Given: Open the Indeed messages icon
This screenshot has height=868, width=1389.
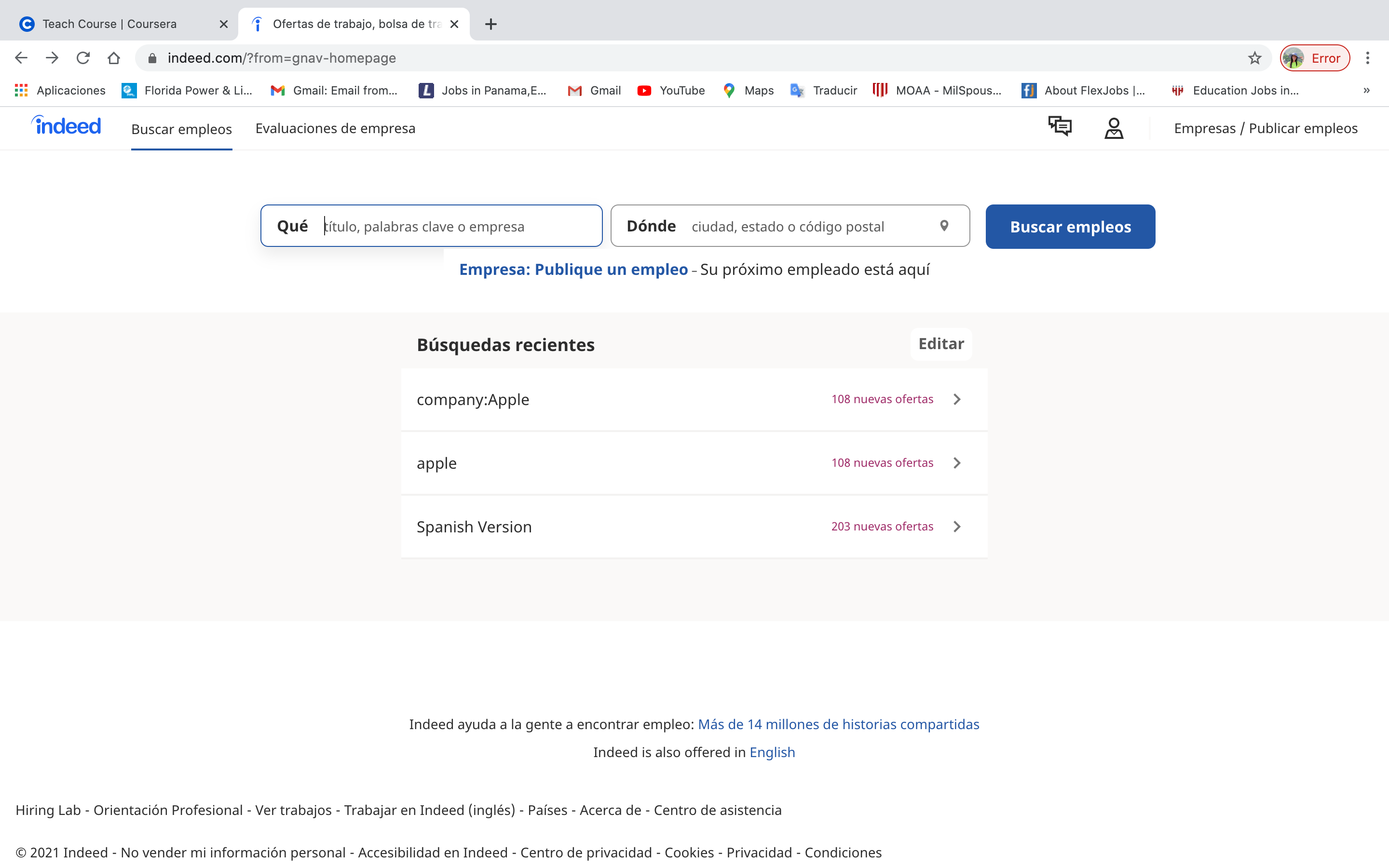Looking at the screenshot, I should [x=1060, y=126].
